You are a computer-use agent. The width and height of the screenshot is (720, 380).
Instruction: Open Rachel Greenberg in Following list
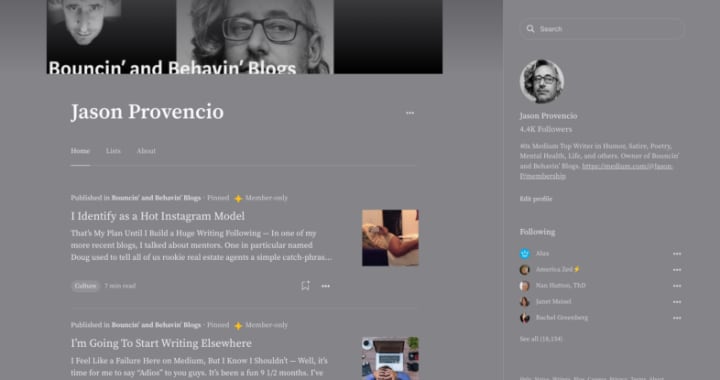click(x=562, y=318)
